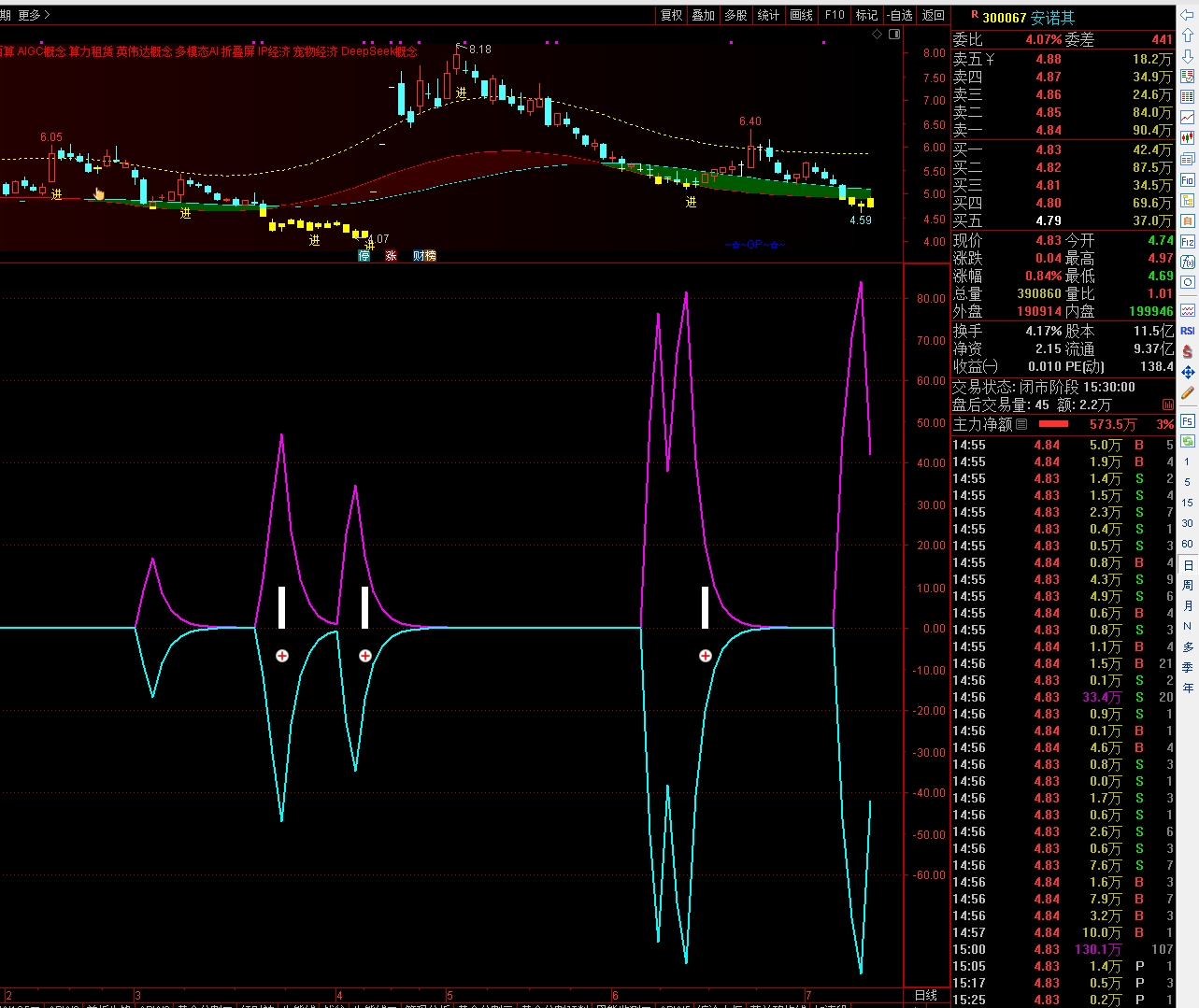Select the 季 quarterly period

tap(1188, 667)
